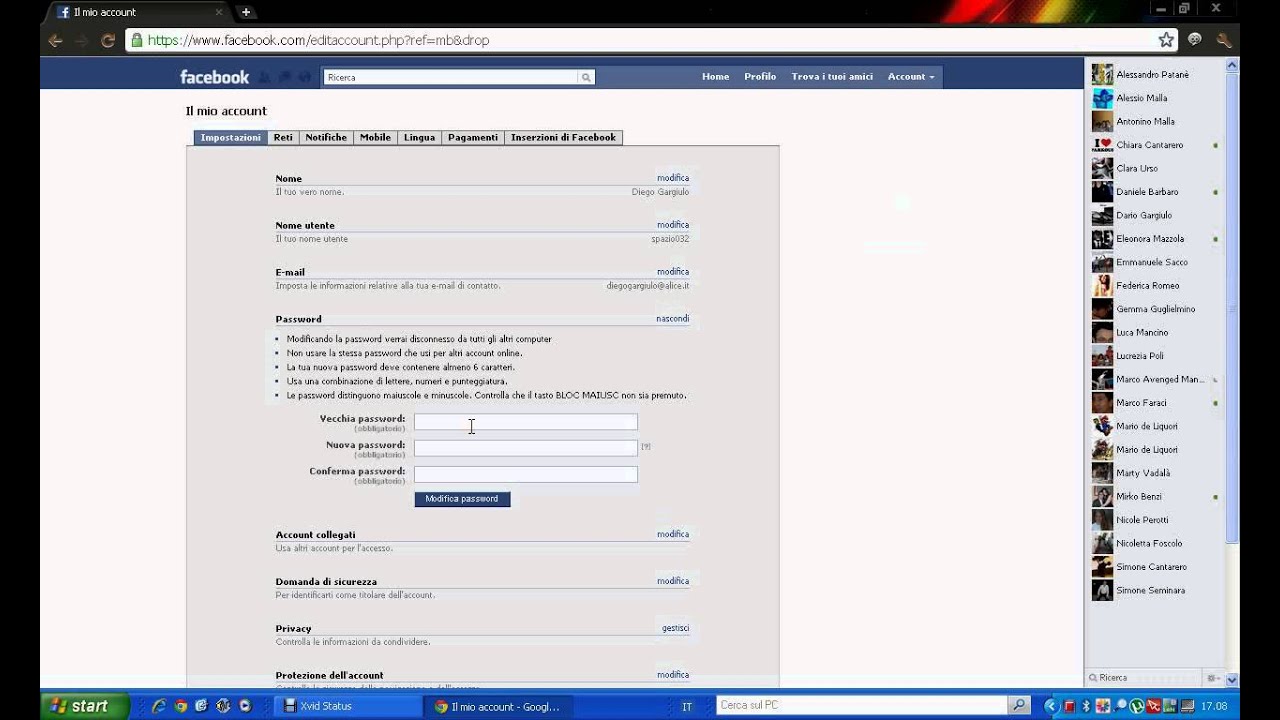
Task: Click Chiara Cantarero's avatar in chat
Action: 1102,145
